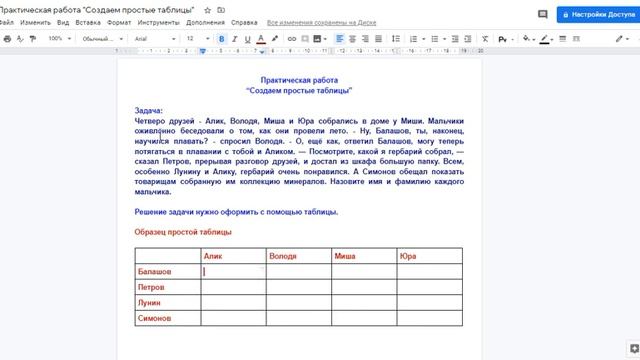Justify the text alignment
The width and height of the screenshot is (640, 360).
(x=378, y=39)
